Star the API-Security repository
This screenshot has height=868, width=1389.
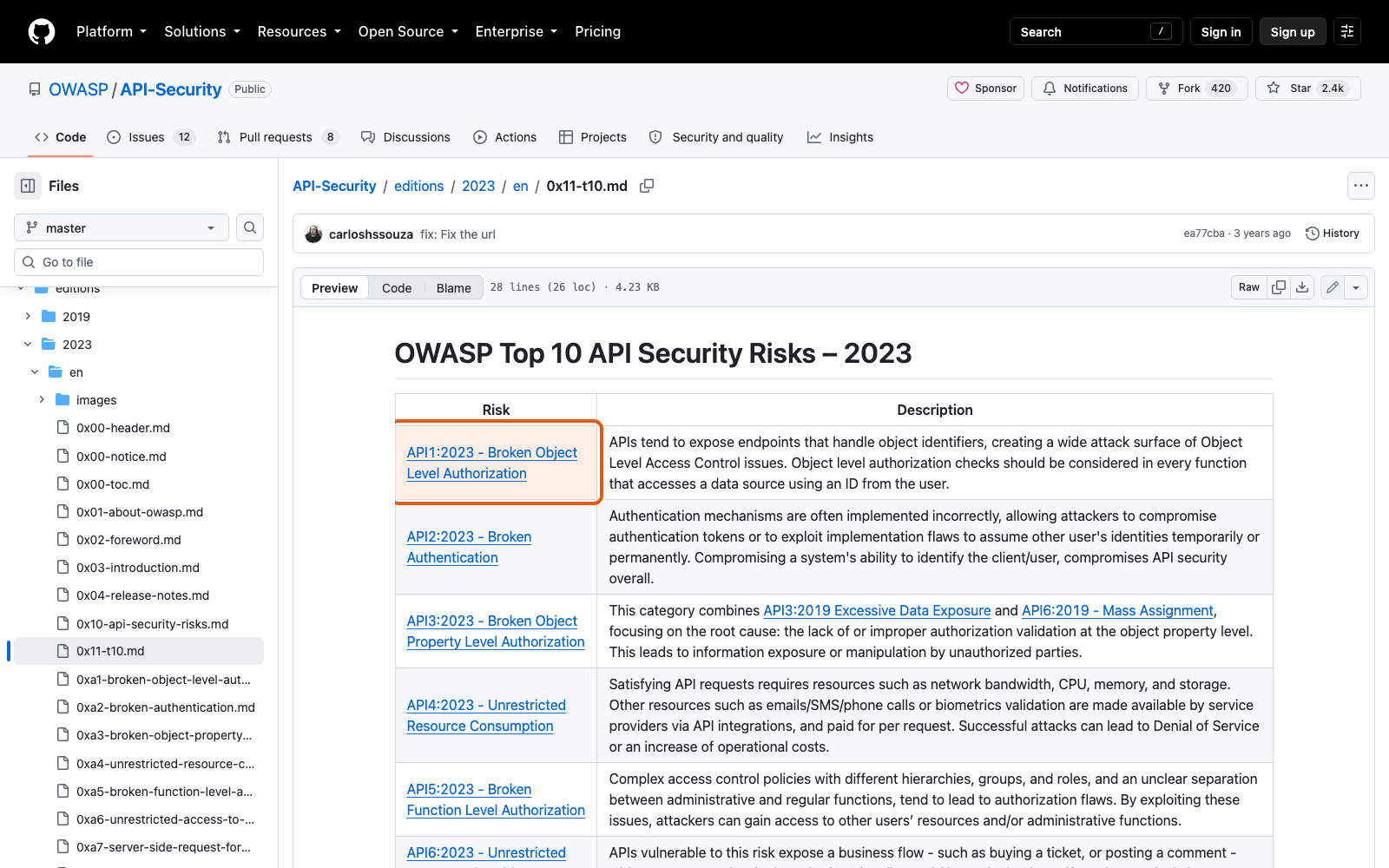pos(1307,89)
